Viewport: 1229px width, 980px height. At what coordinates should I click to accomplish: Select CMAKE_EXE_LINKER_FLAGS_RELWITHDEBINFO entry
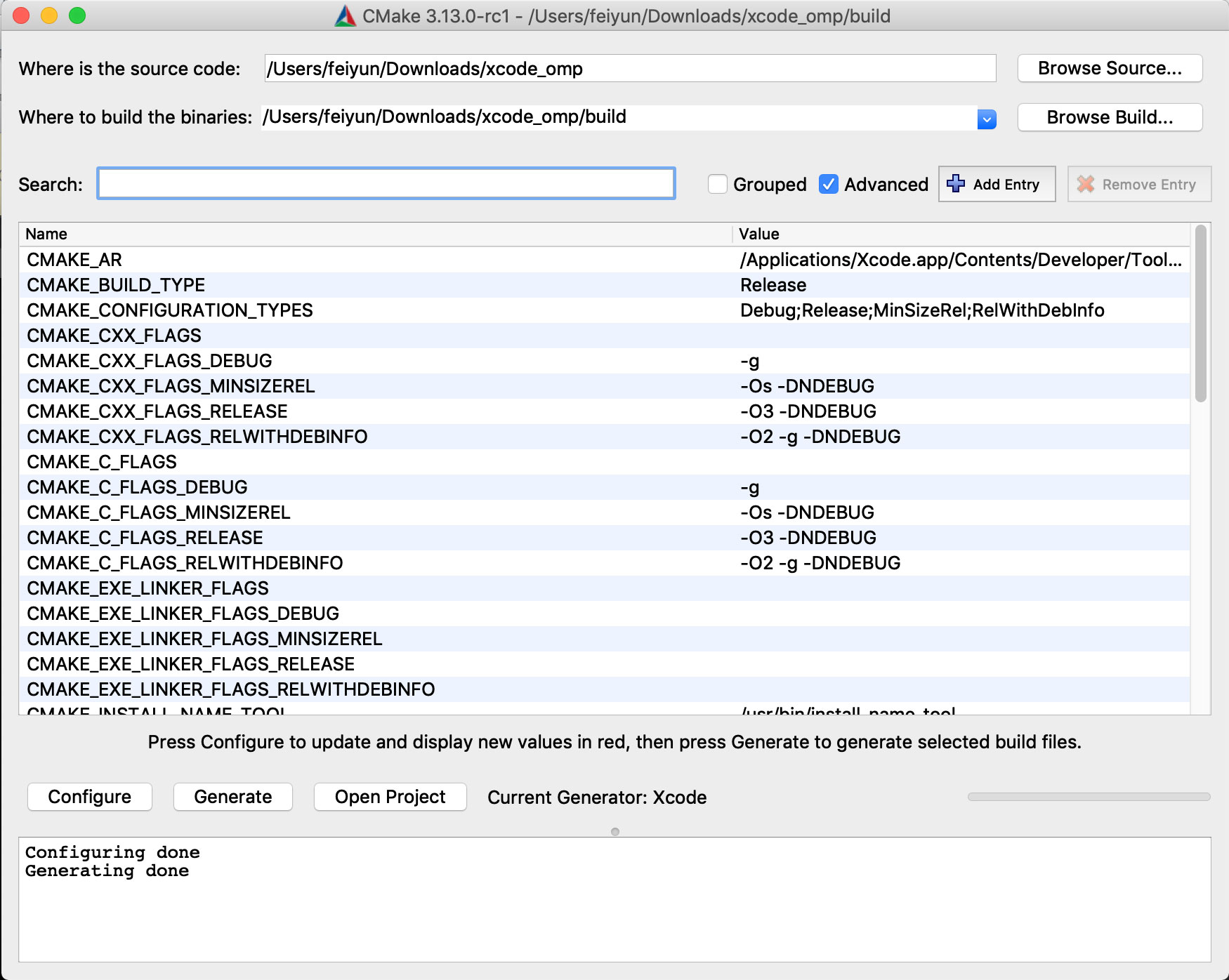(231, 689)
